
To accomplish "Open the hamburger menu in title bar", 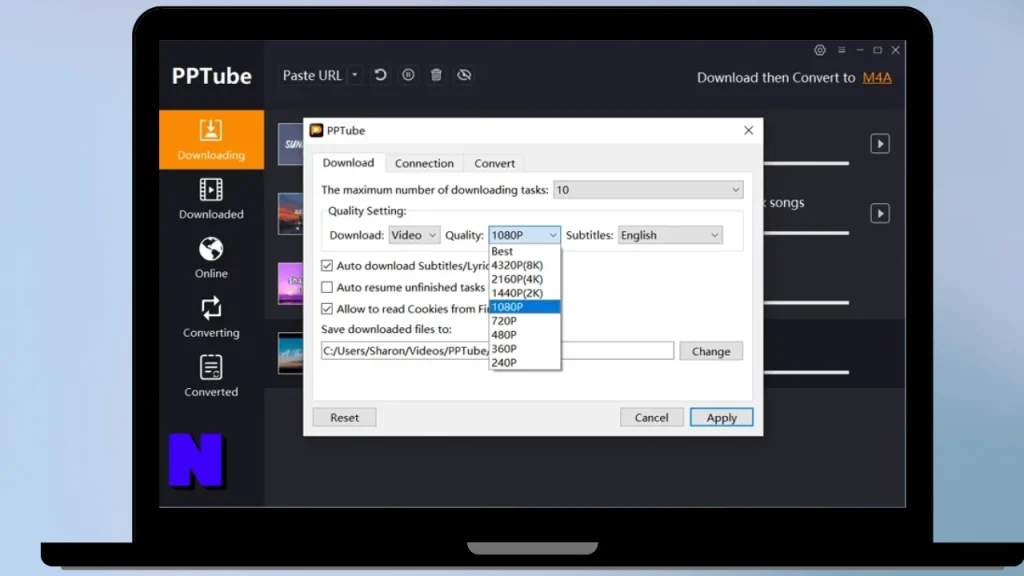I will pos(841,50).
